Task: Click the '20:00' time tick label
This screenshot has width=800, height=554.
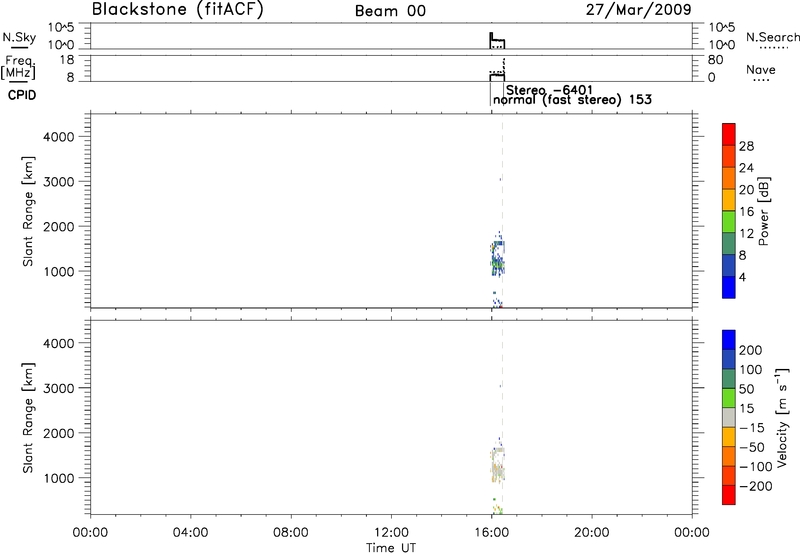Action: point(592,533)
